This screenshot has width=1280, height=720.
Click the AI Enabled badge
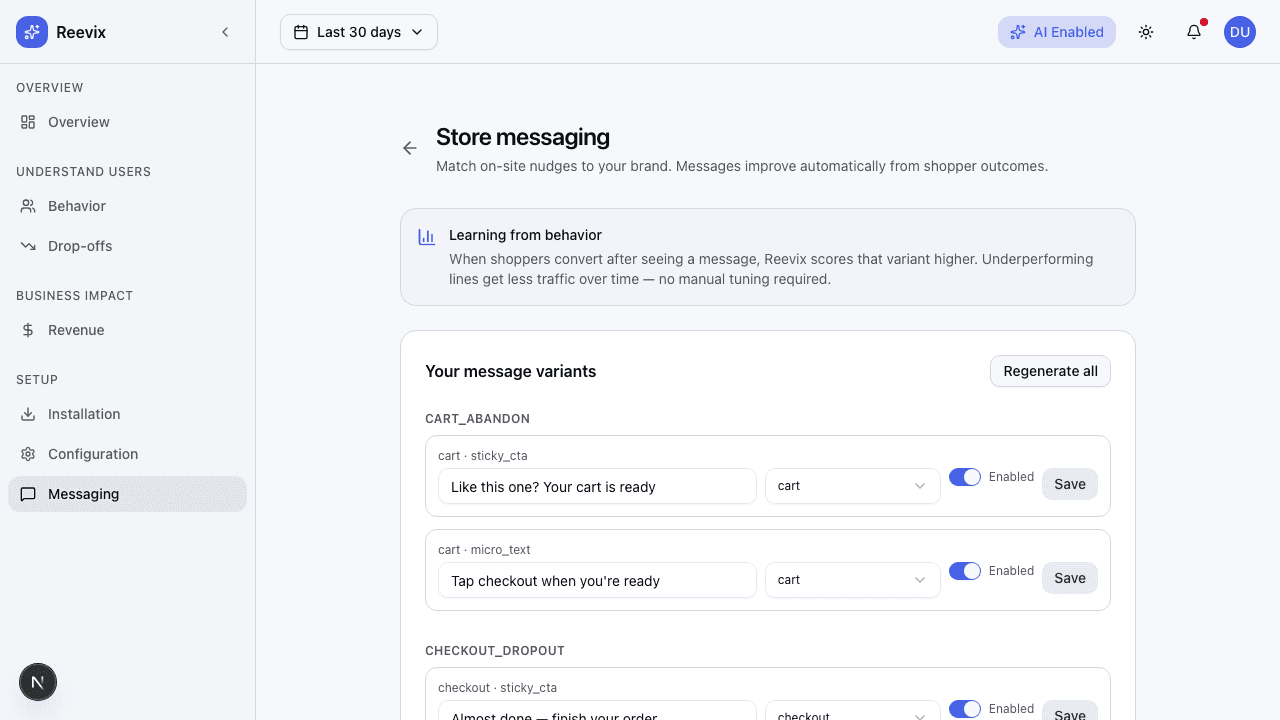click(x=1056, y=31)
